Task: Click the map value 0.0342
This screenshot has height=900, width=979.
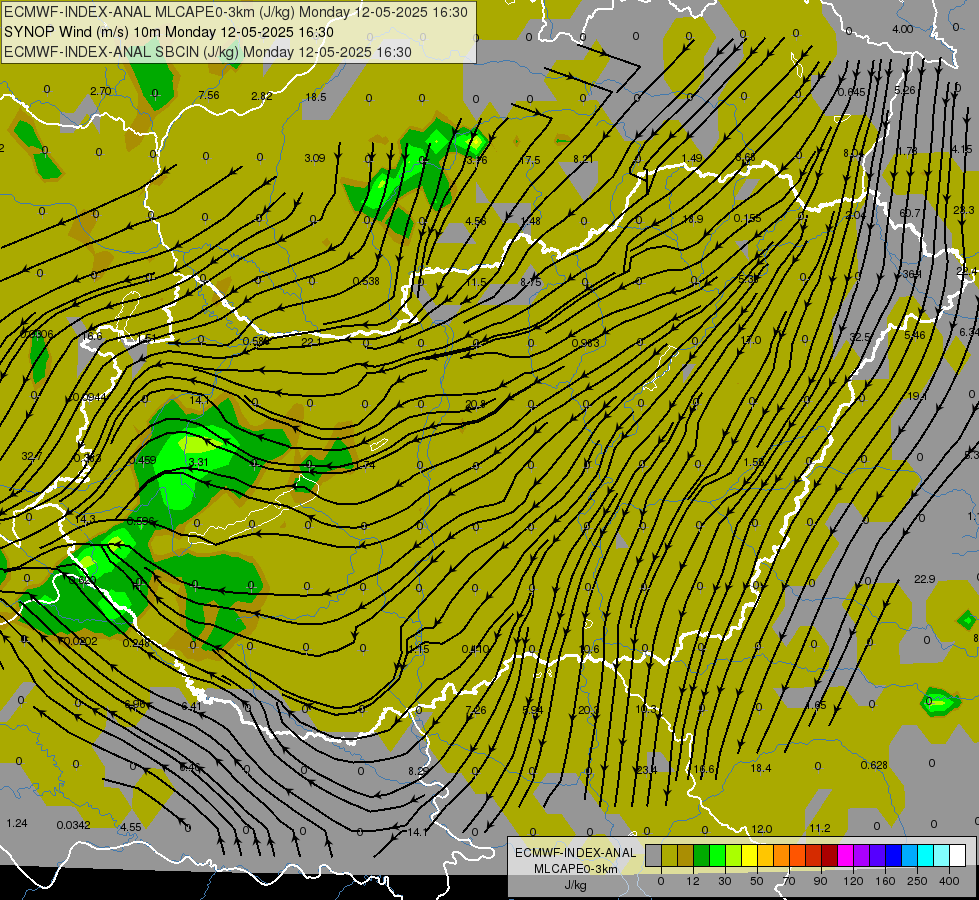Action: coord(73,825)
